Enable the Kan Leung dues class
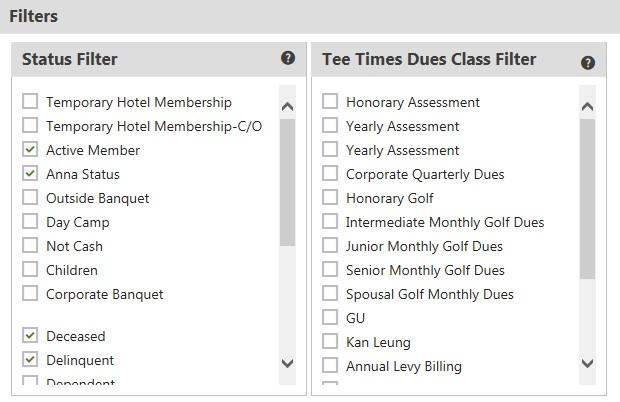The height and width of the screenshot is (402, 620). point(330,341)
